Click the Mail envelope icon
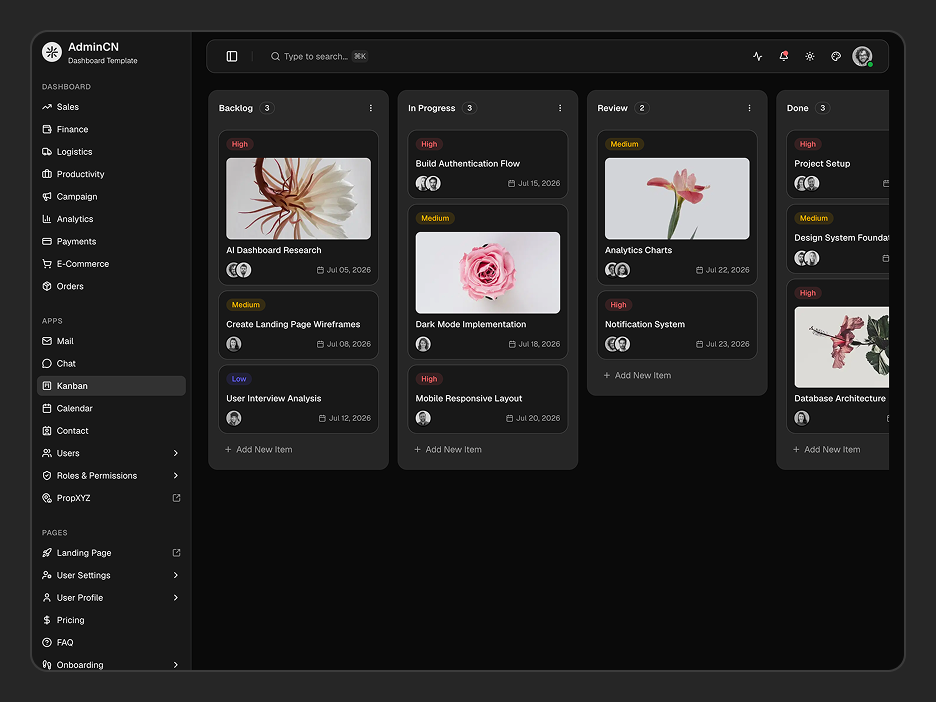This screenshot has height=702, width=936. [x=47, y=341]
